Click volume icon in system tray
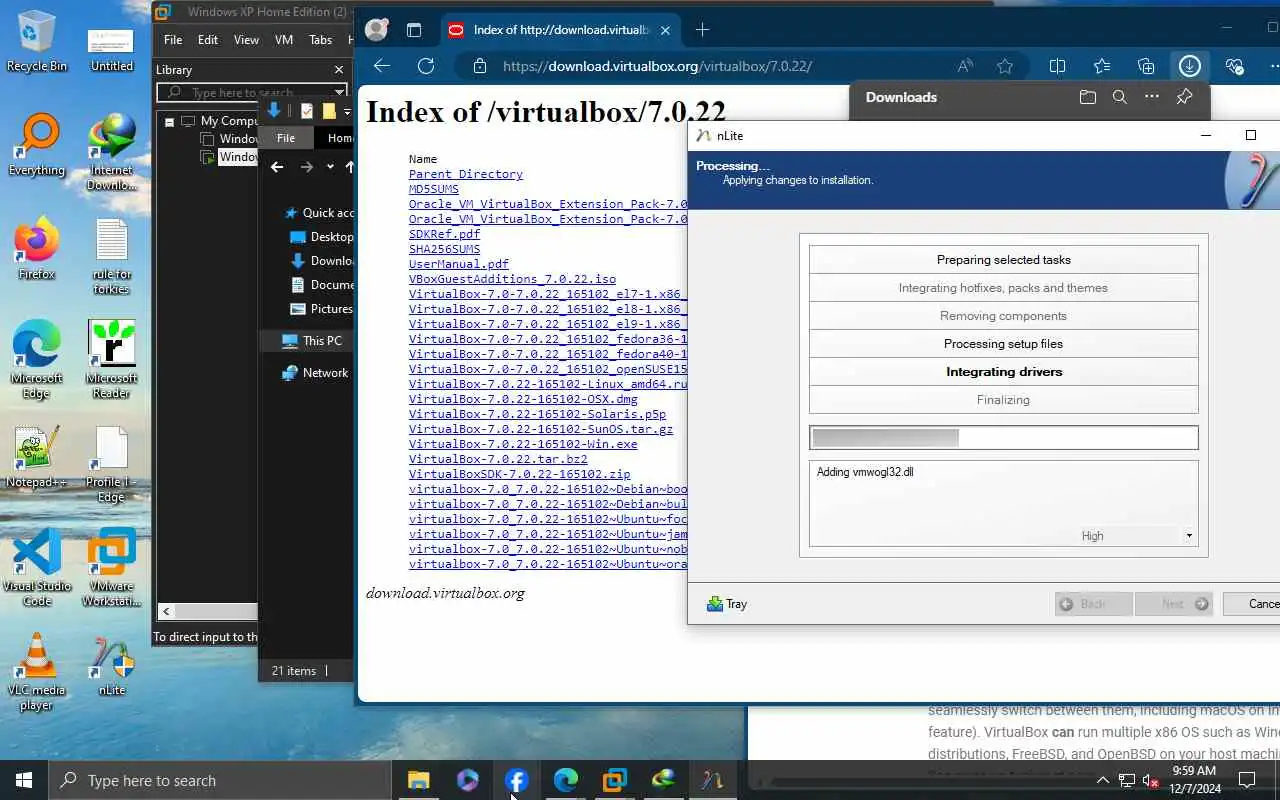Screen dimensions: 1280x800 tap(1150, 780)
